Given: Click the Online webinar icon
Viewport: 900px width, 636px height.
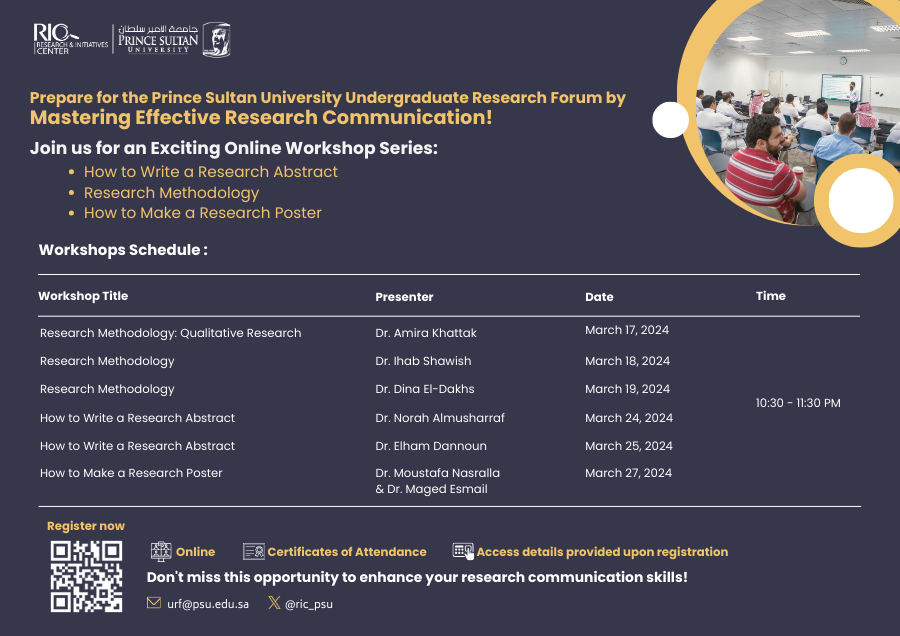Looking at the screenshot, I should tap(161, 551).
